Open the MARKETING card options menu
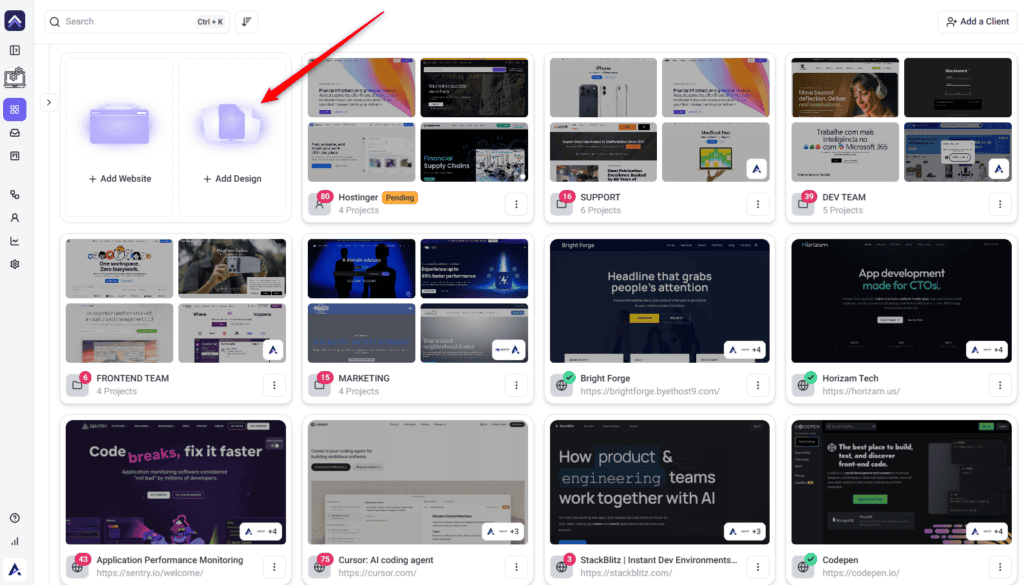 [x=516, y=385]
